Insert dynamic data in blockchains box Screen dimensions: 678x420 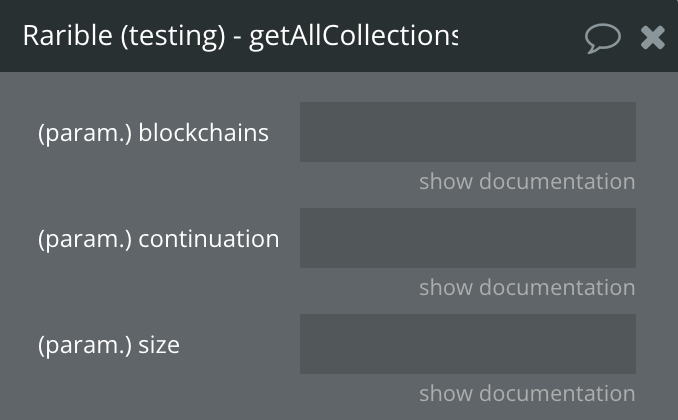468,132
